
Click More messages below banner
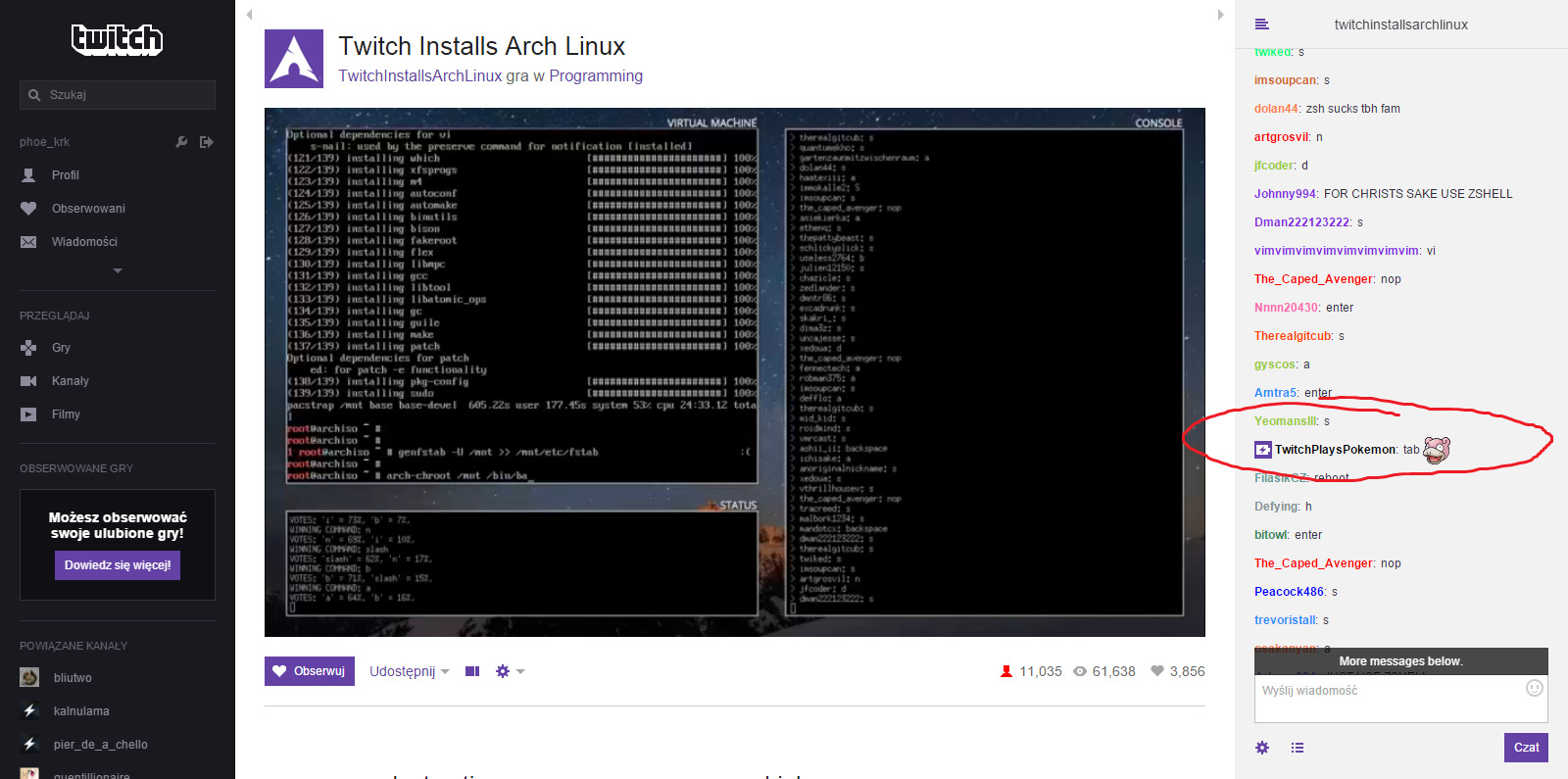[1401, 661]
